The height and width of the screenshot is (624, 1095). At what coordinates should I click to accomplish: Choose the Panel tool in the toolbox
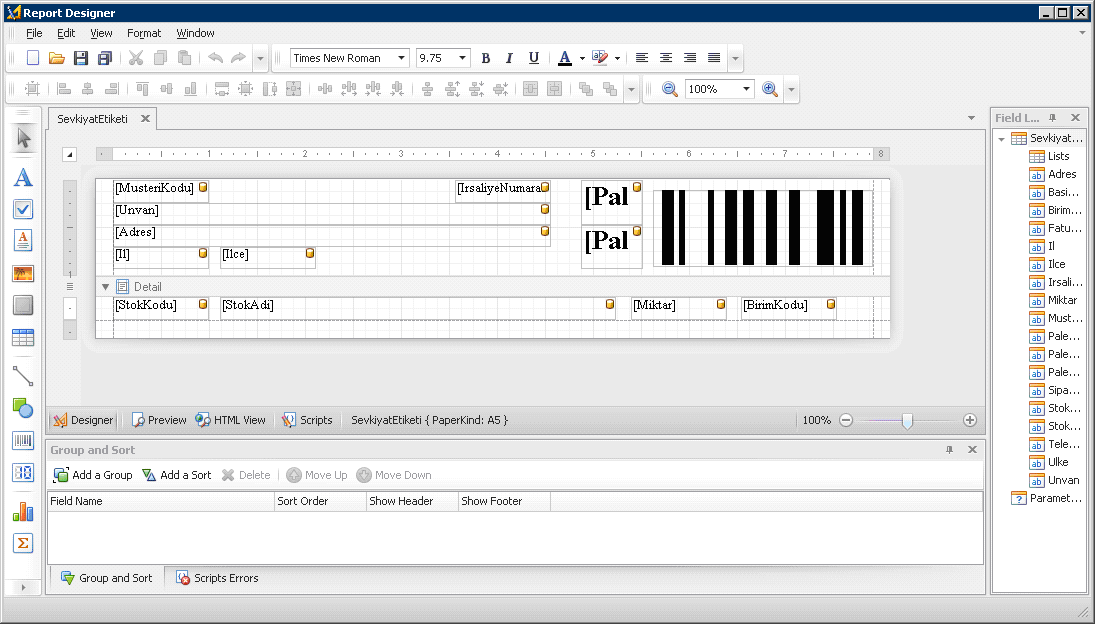[23, 305]
